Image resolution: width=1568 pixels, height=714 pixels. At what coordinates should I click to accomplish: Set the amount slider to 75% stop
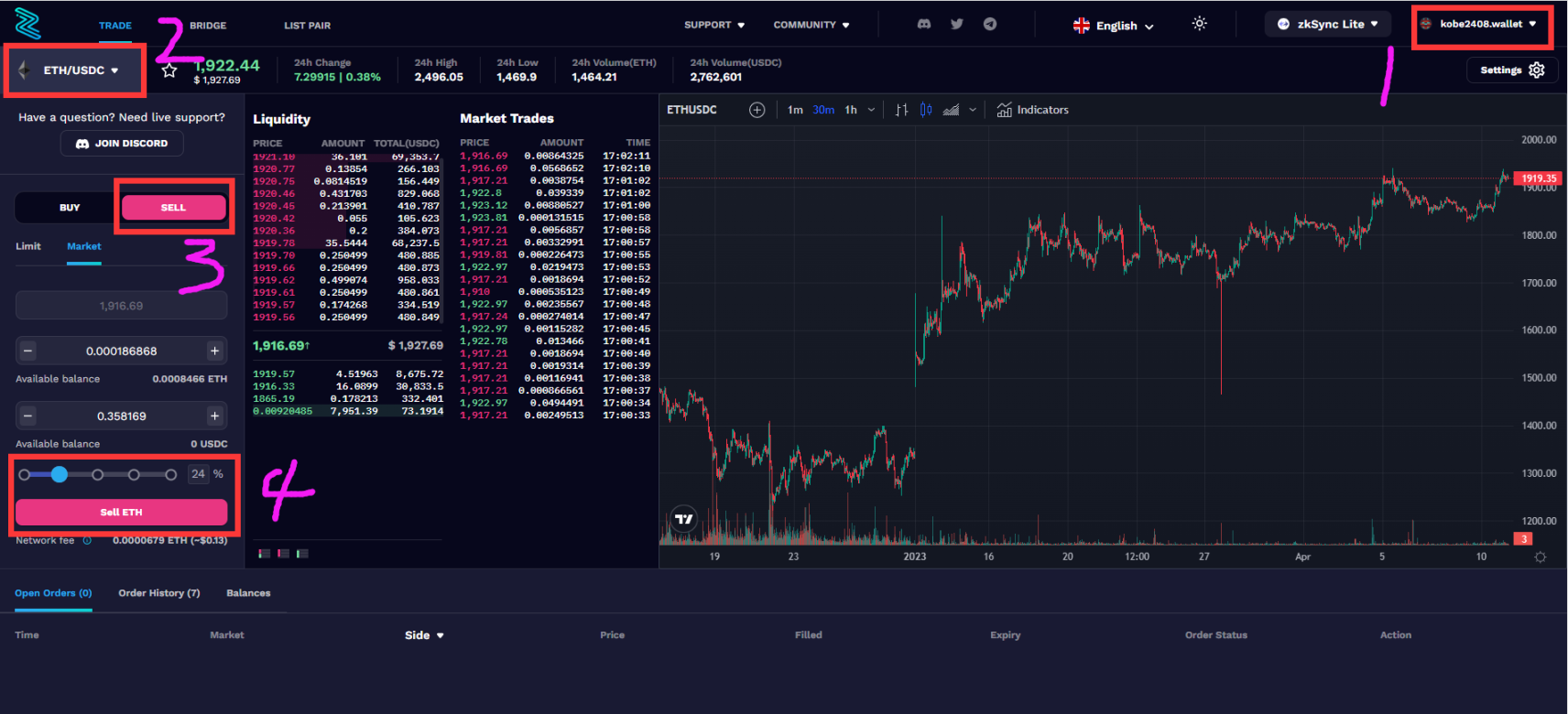pos(134,474)
